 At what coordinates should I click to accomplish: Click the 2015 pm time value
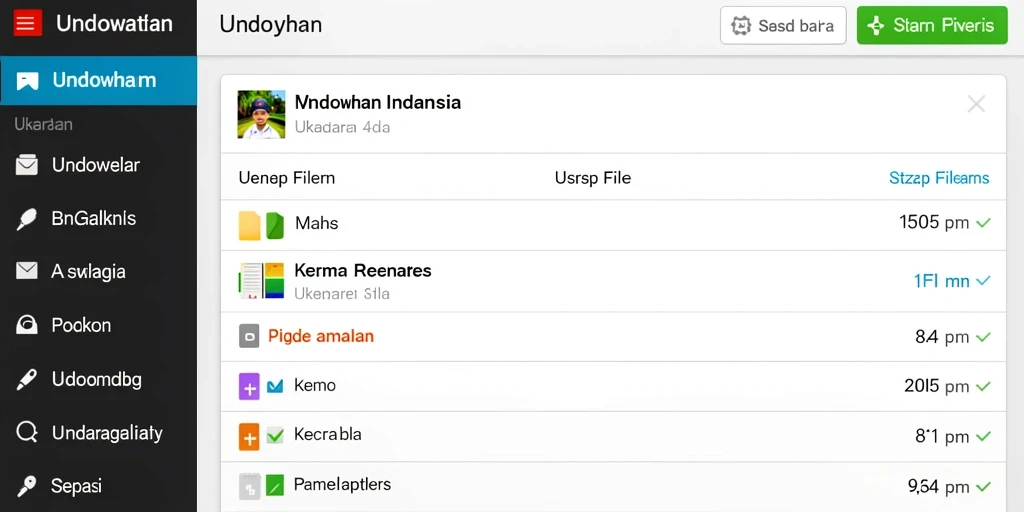click(x=936, y=386)
